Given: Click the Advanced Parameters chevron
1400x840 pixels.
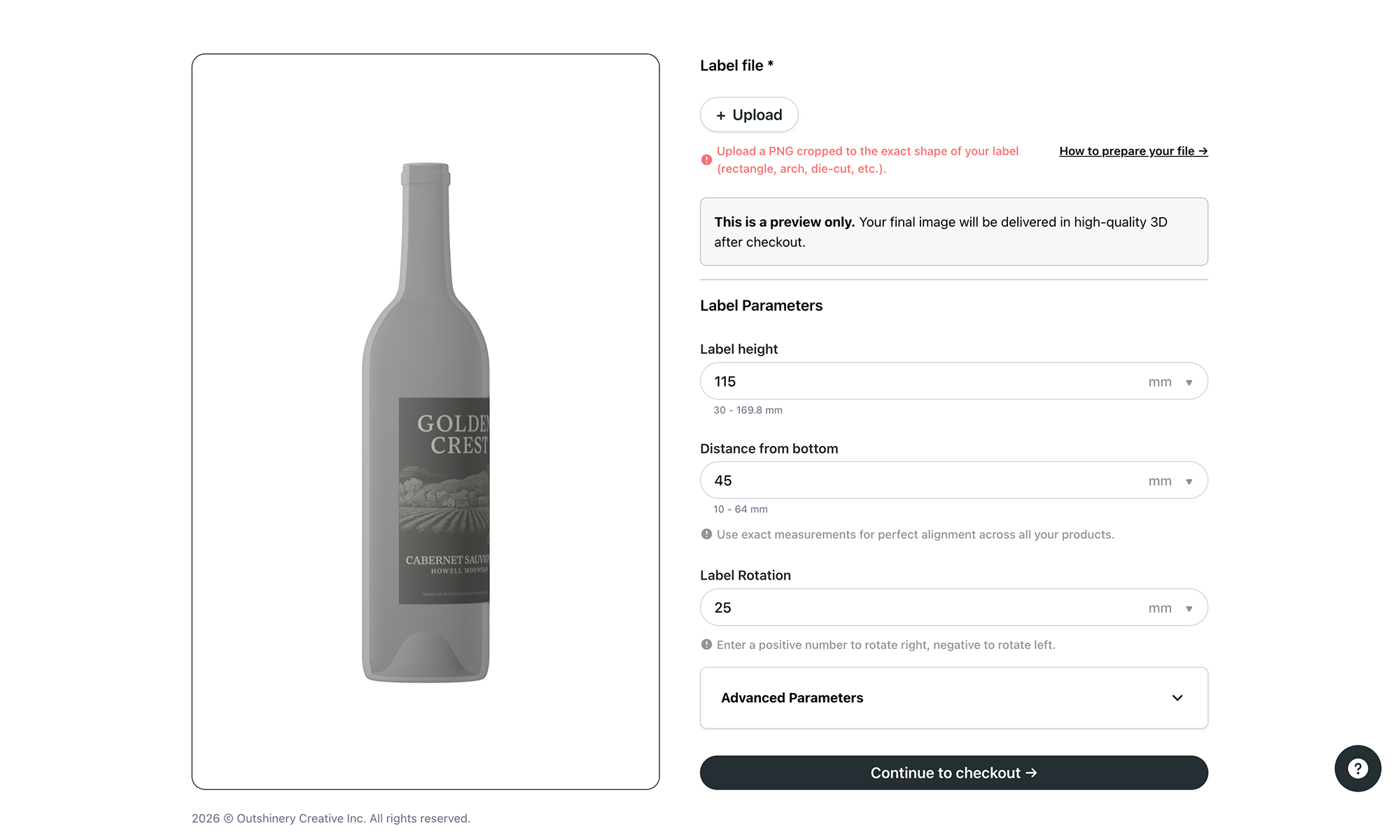Looking at the screenshot, I should (1177, 698).
